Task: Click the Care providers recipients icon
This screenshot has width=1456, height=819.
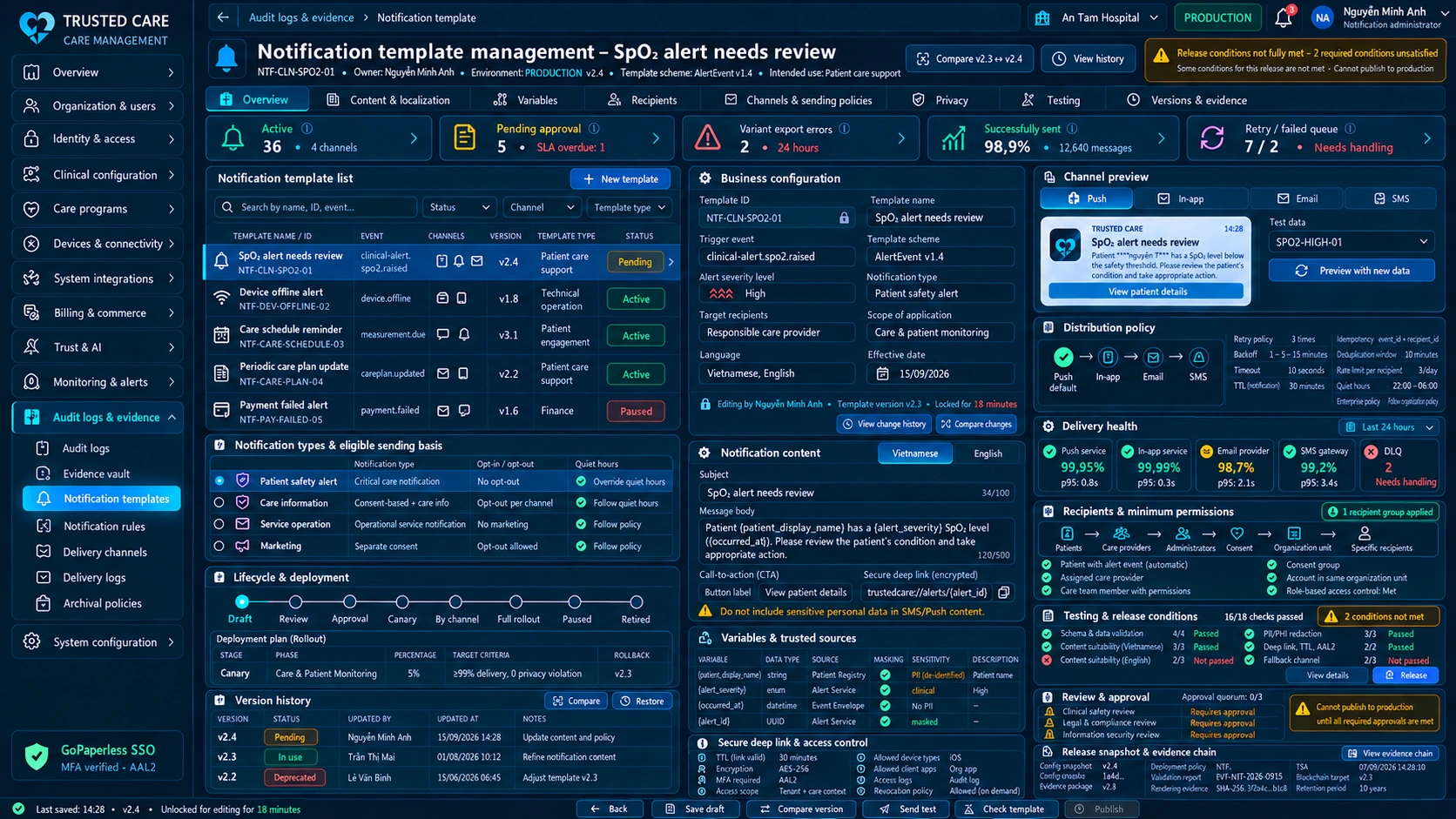Action: point(1122,533)
